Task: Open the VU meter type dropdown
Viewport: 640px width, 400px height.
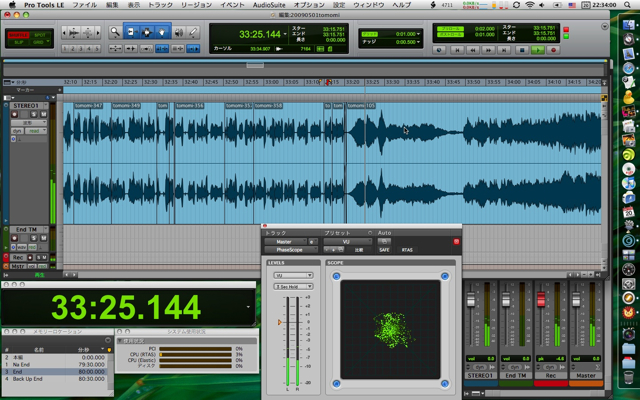Action: (x=293, y=275)
